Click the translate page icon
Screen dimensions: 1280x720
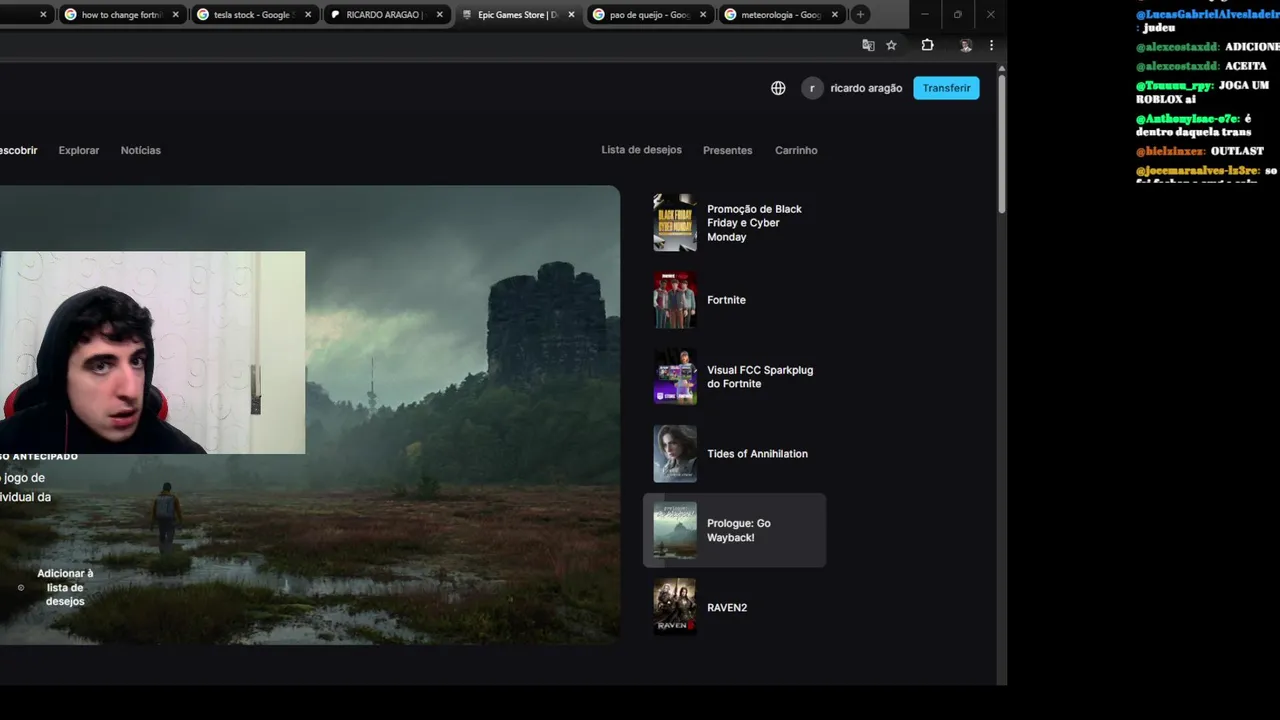(x=868, y=45)
